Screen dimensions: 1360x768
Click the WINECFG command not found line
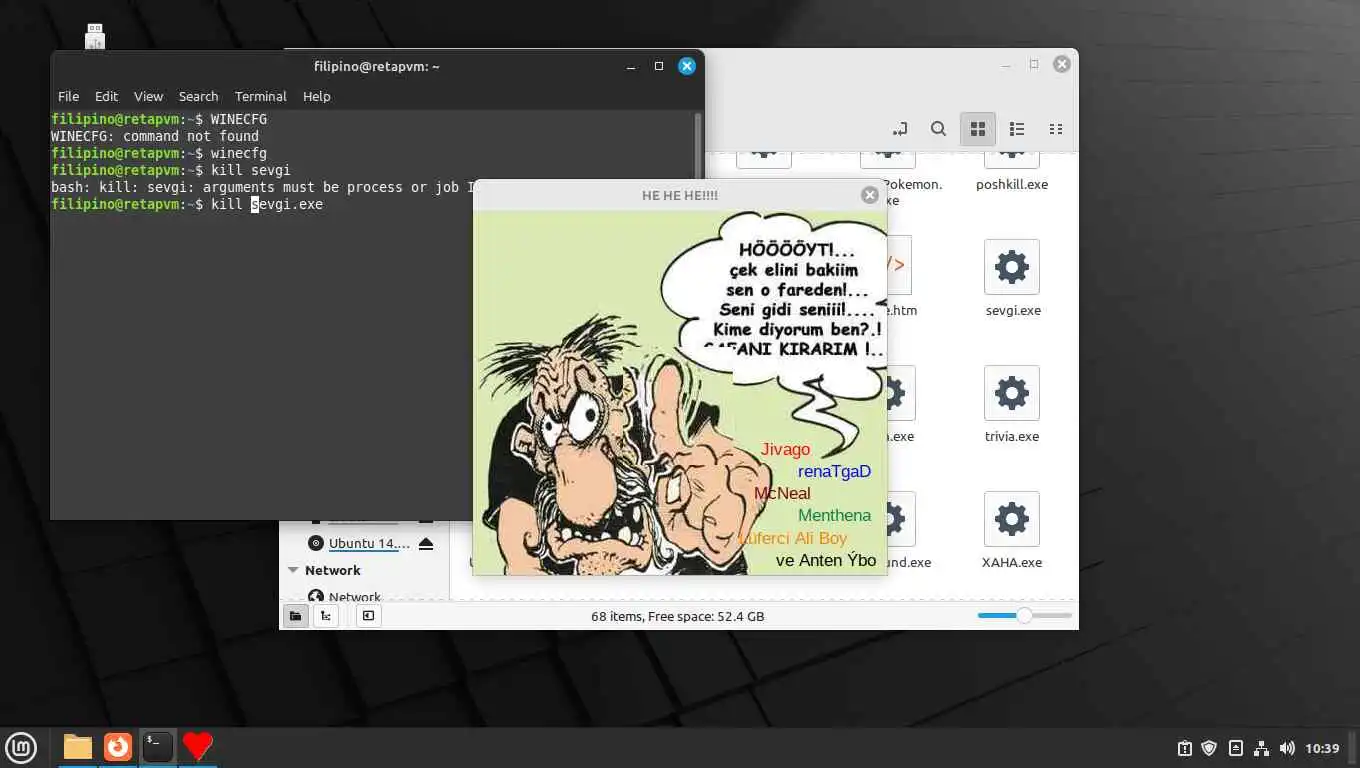pyautogui.click(x=155, y=136)
